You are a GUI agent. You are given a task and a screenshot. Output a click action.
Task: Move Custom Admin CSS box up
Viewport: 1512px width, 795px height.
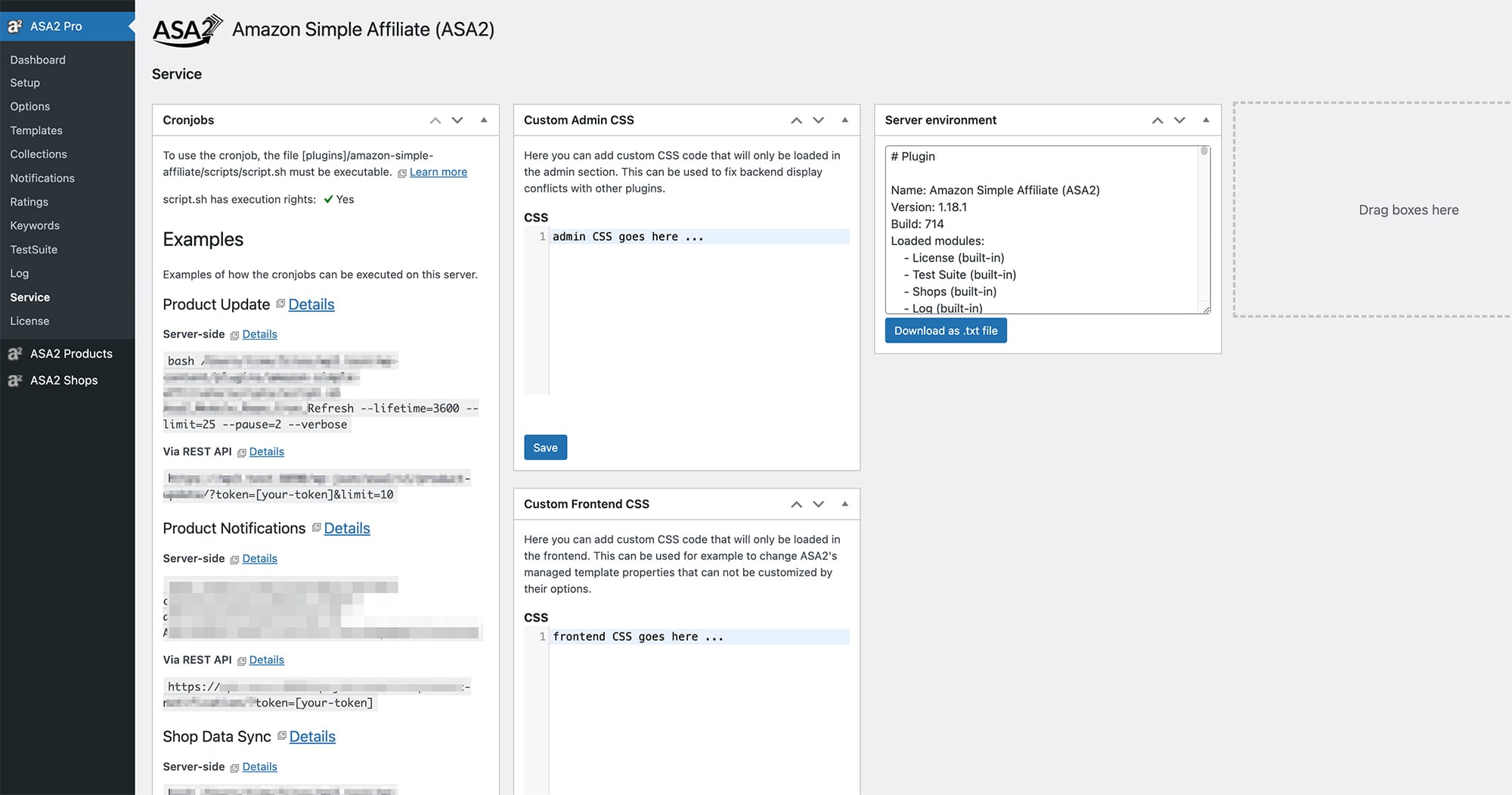pyautogui.click(x=797, y=120)
